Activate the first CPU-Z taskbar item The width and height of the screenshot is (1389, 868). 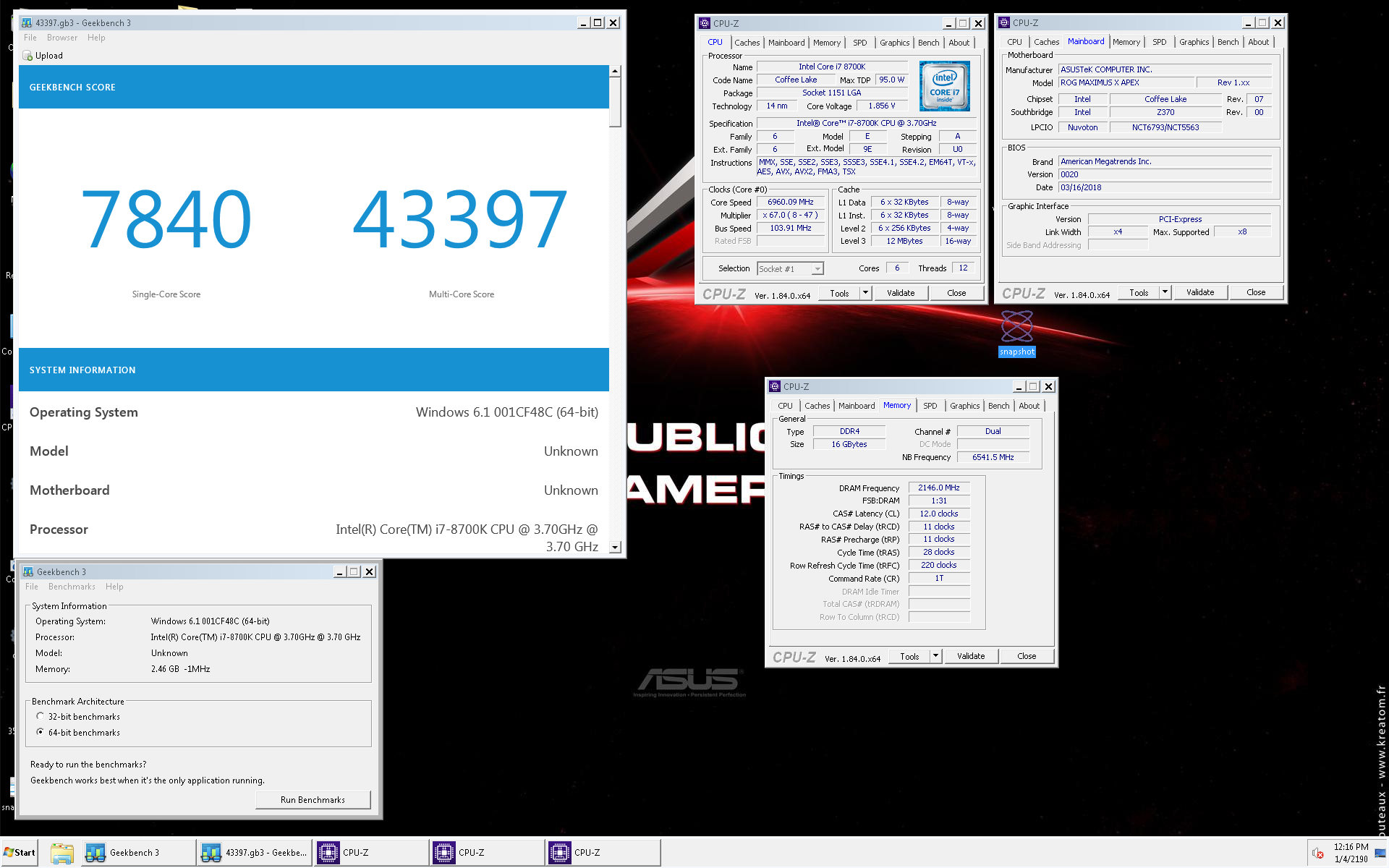[x=371, y=853]
